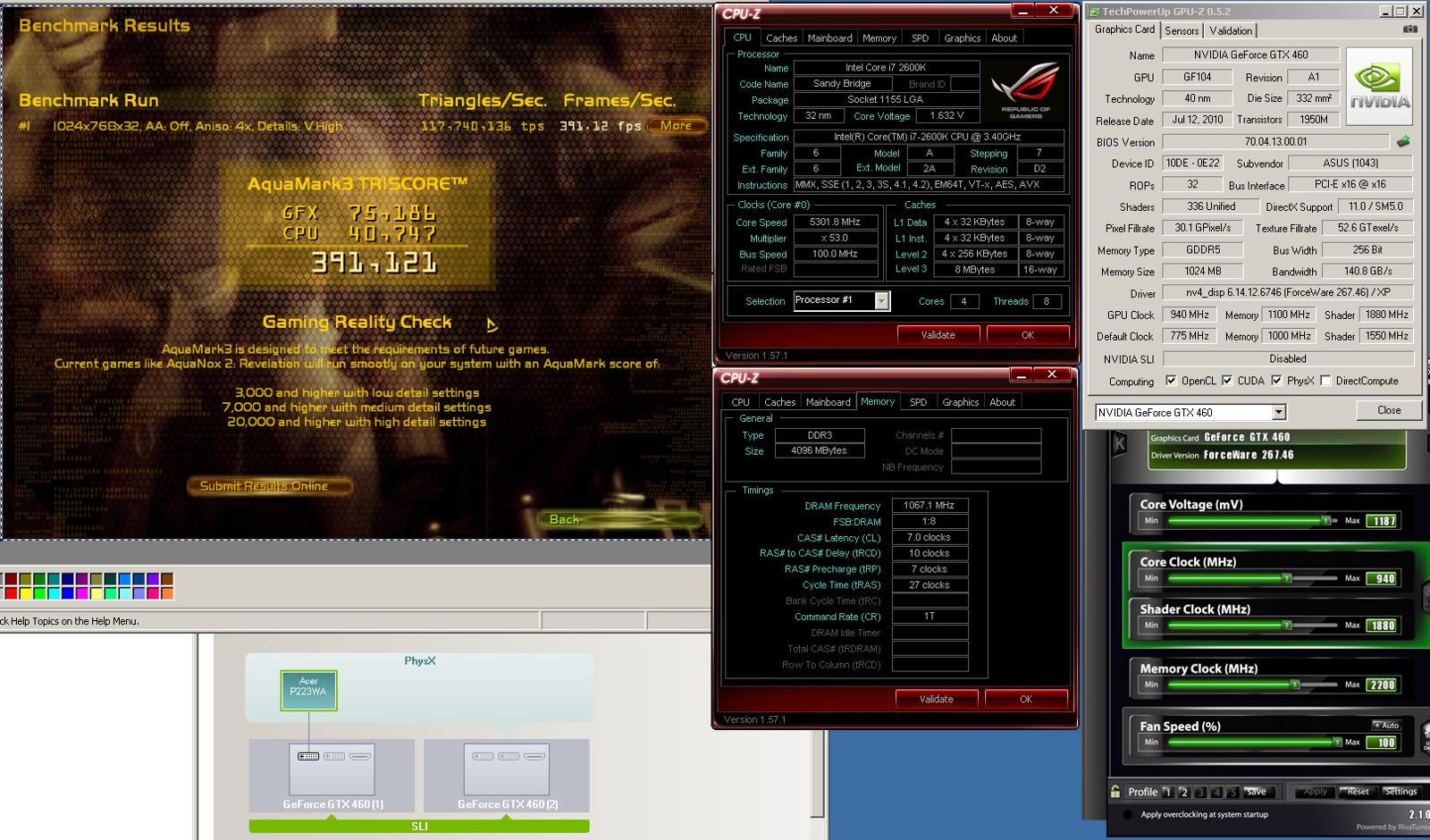Click the Fan Speed slider handle
The image size is (1430, 840).
pyautogui.click(x=1337, y=742)
